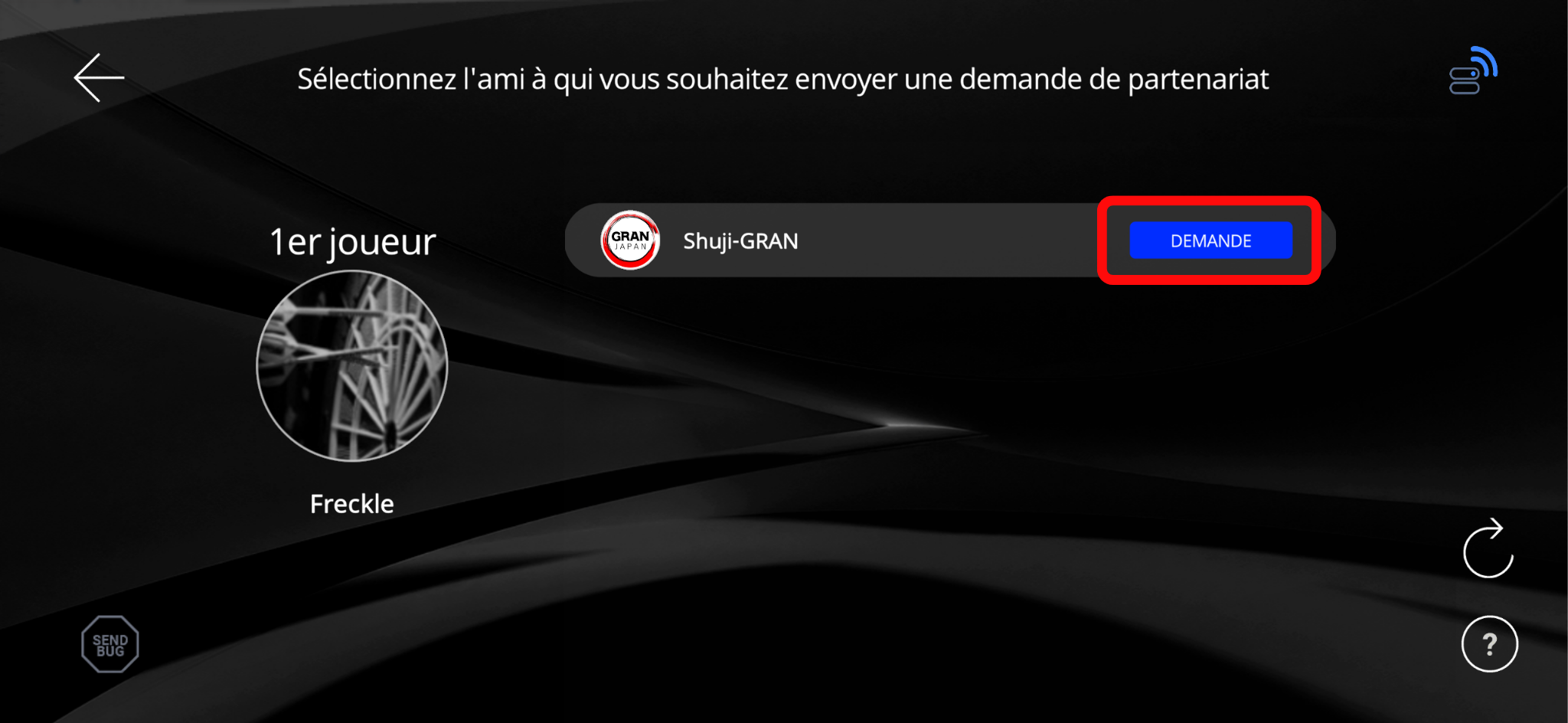Select the Shuji-GRAN friend row background

(x=950, y=240)
